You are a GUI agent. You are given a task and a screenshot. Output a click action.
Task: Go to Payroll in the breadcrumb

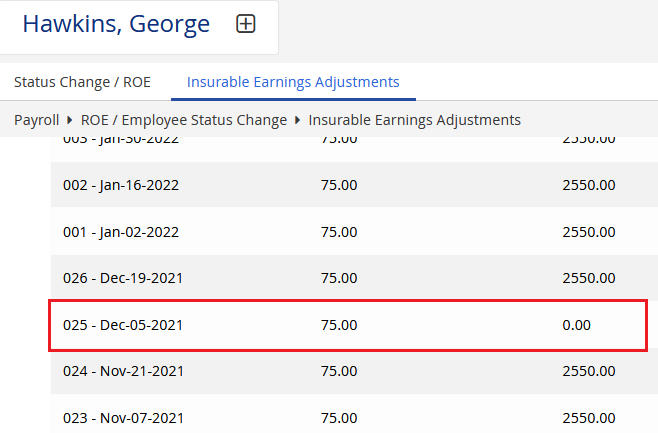[37, 120]
